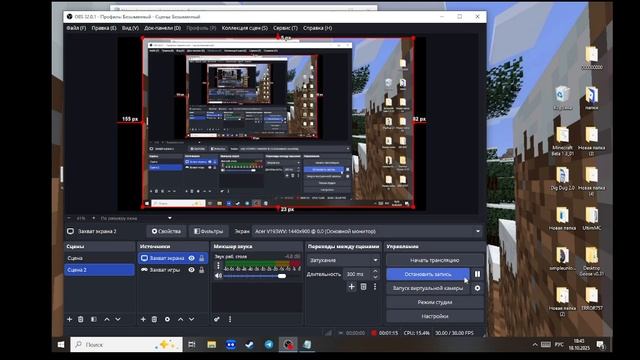Add a new scene with plus icon
The height and width of the screenshot is (360, 640).
(x=69, y=319)
